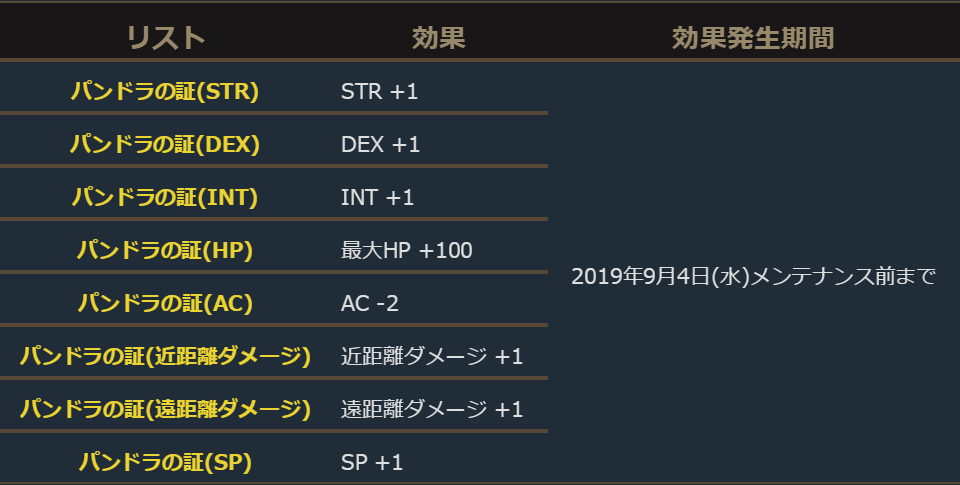The image size is (960, 485).
Task: Select the INT +1 effect text
Action: click(x=377, y=198)
